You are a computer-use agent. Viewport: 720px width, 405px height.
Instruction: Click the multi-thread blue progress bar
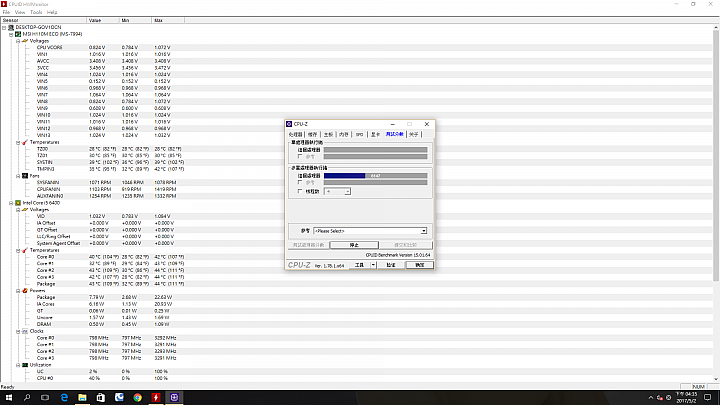344,176
